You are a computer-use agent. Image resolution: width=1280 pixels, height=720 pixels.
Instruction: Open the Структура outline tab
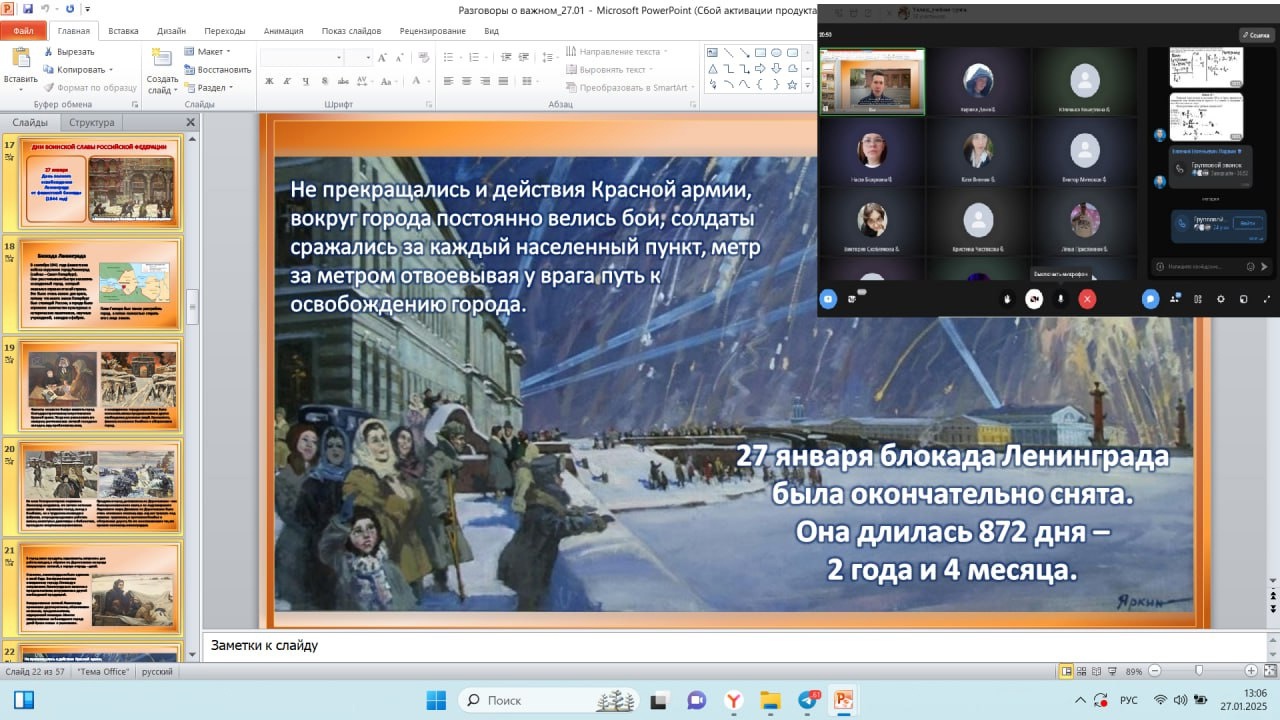click(x=91, y=122)
